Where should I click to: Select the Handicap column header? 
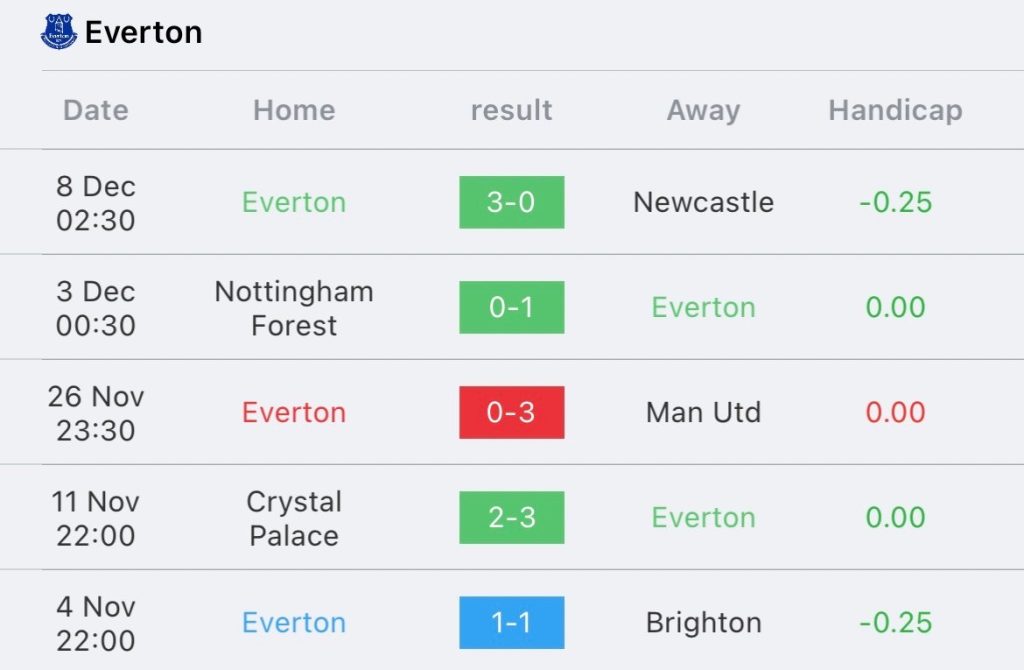(x=895, y=110)
